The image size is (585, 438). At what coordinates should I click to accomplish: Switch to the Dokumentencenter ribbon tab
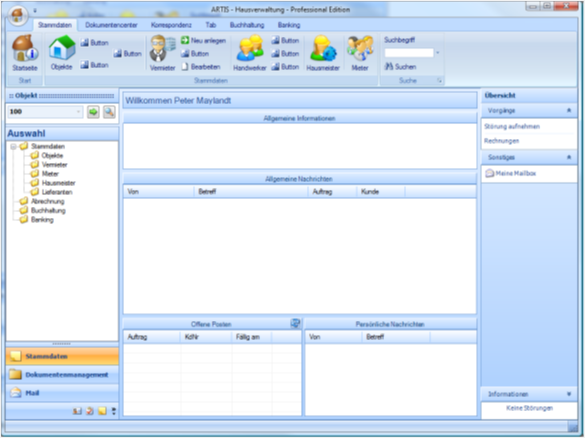111,25
